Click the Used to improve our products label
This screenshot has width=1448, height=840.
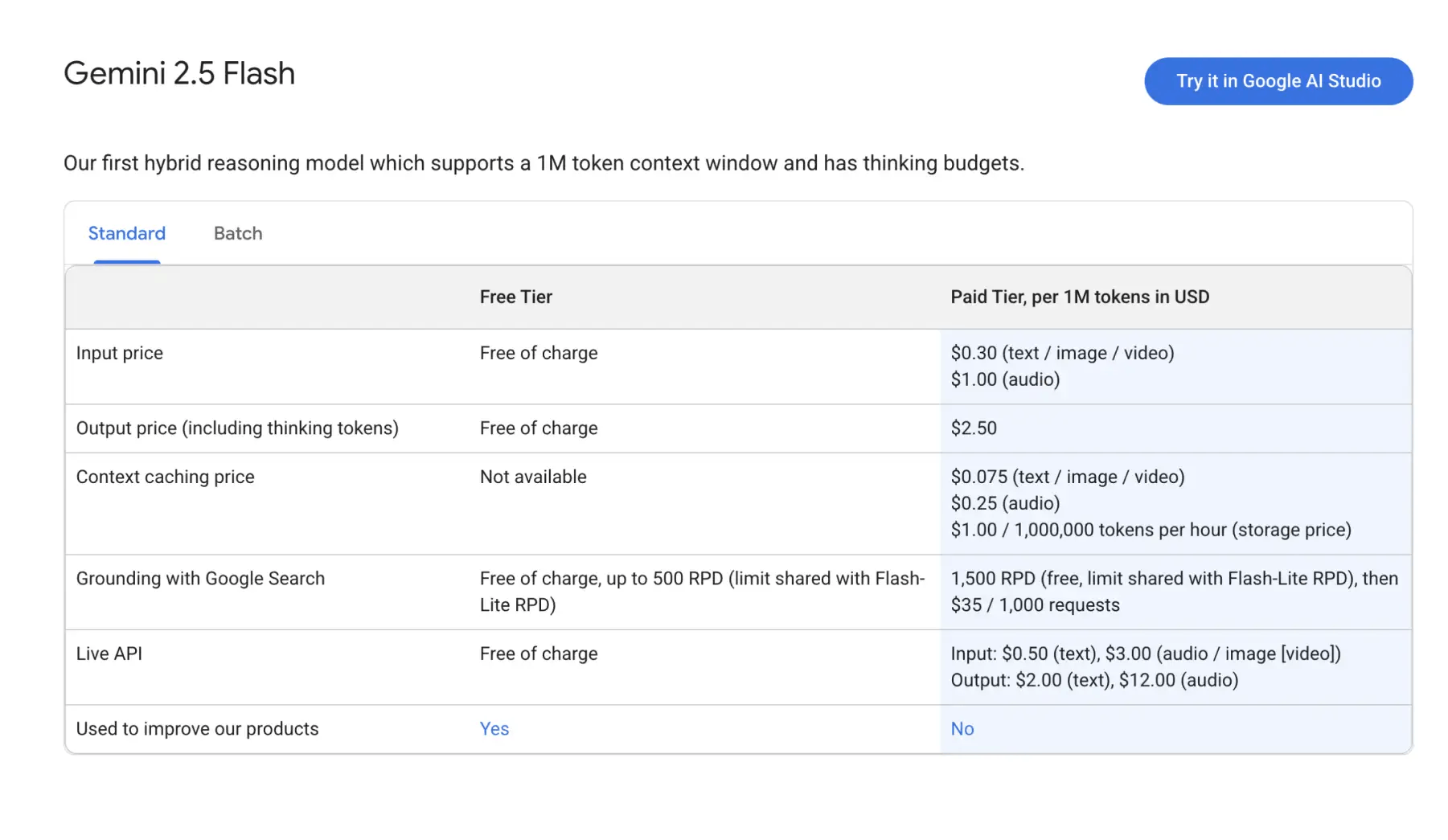197,728
